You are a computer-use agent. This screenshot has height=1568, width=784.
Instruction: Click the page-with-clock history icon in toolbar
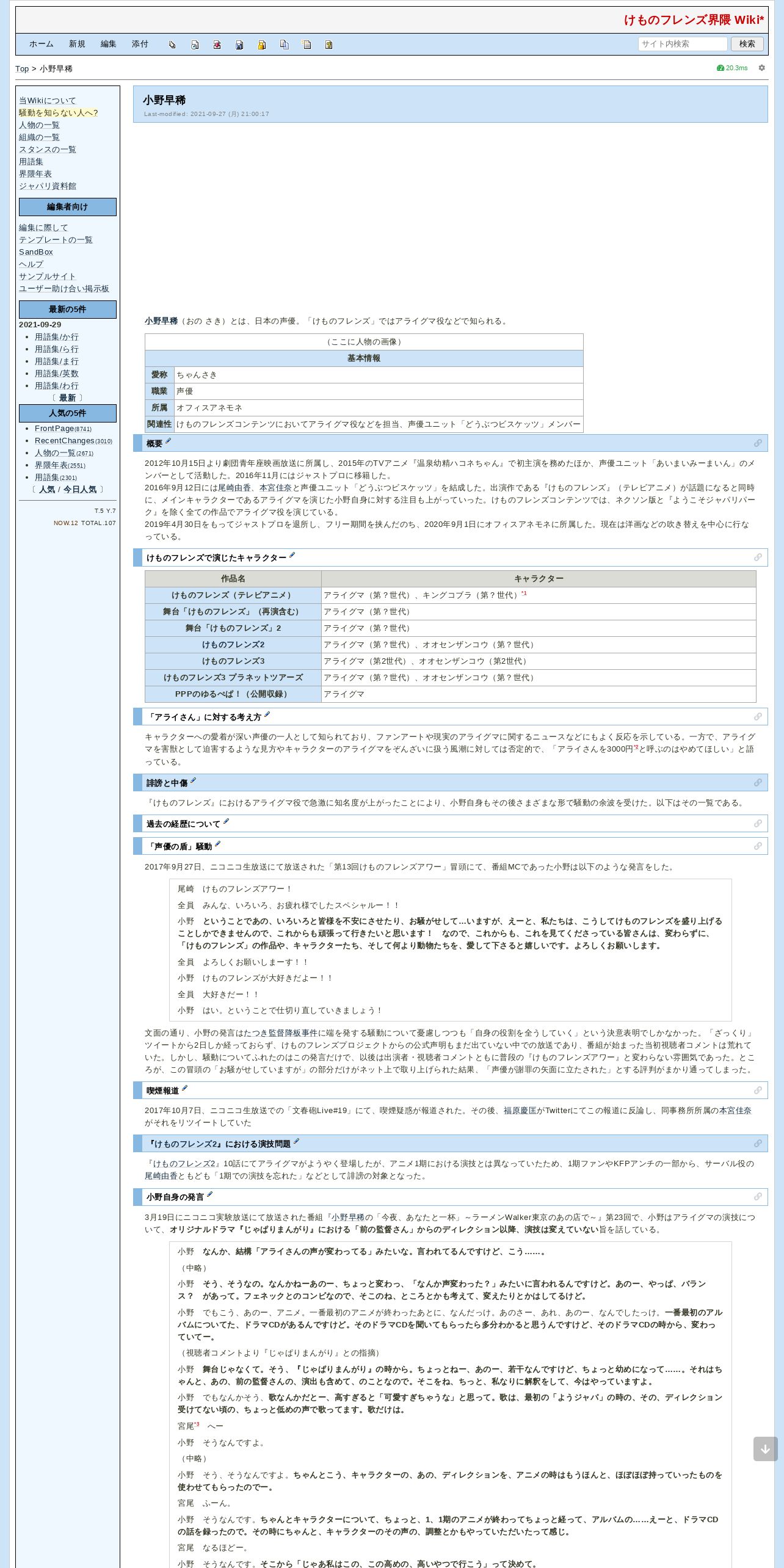(x=195, y=45)
